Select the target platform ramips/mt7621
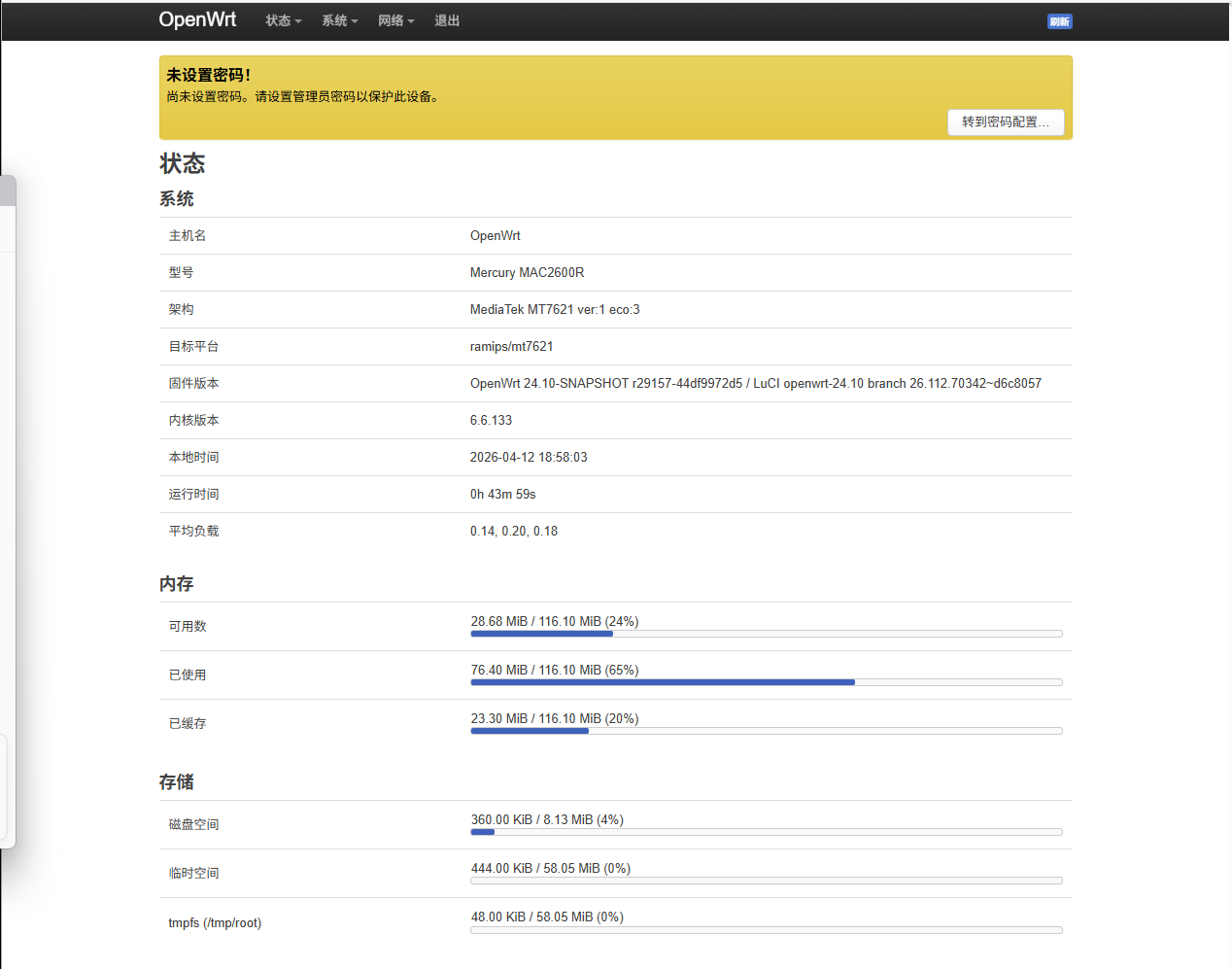 pyautogui.click(x=512, y=346)
